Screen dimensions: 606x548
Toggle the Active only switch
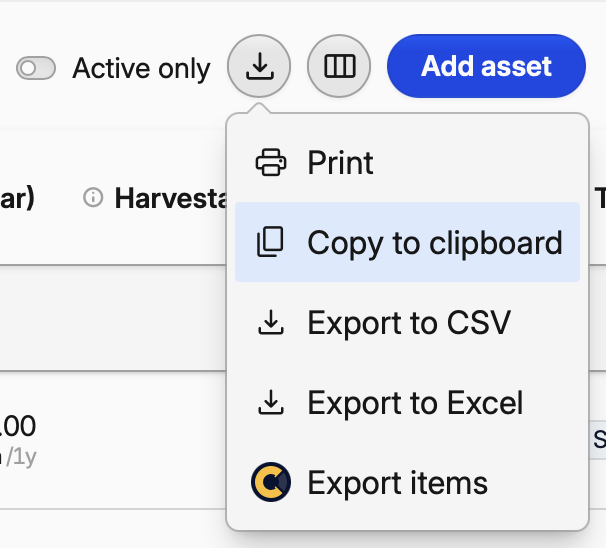tap(36, 68)
